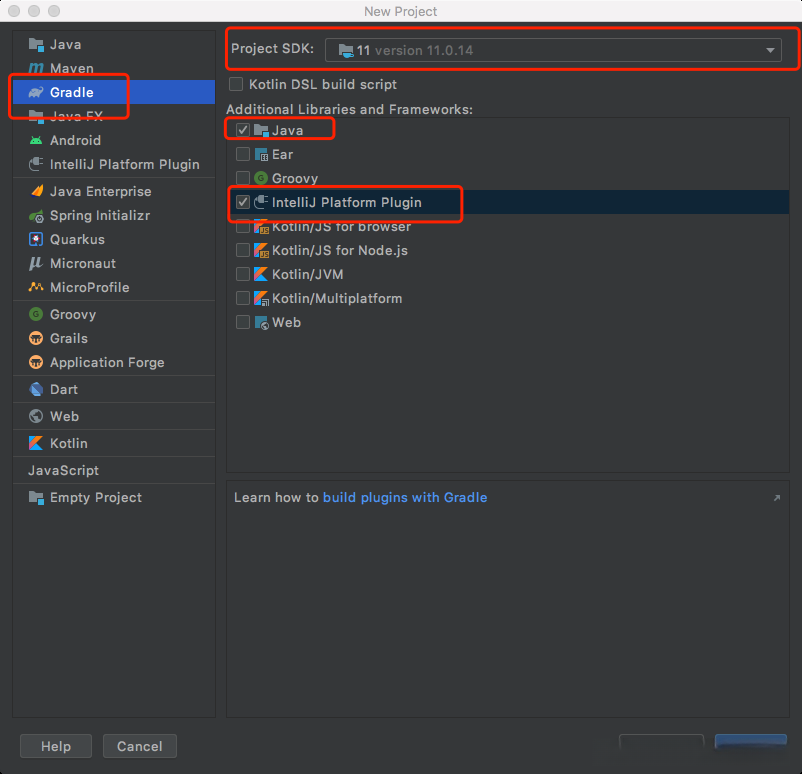
Task: Click the Java framework folder icon
Action: click(261, 130)
